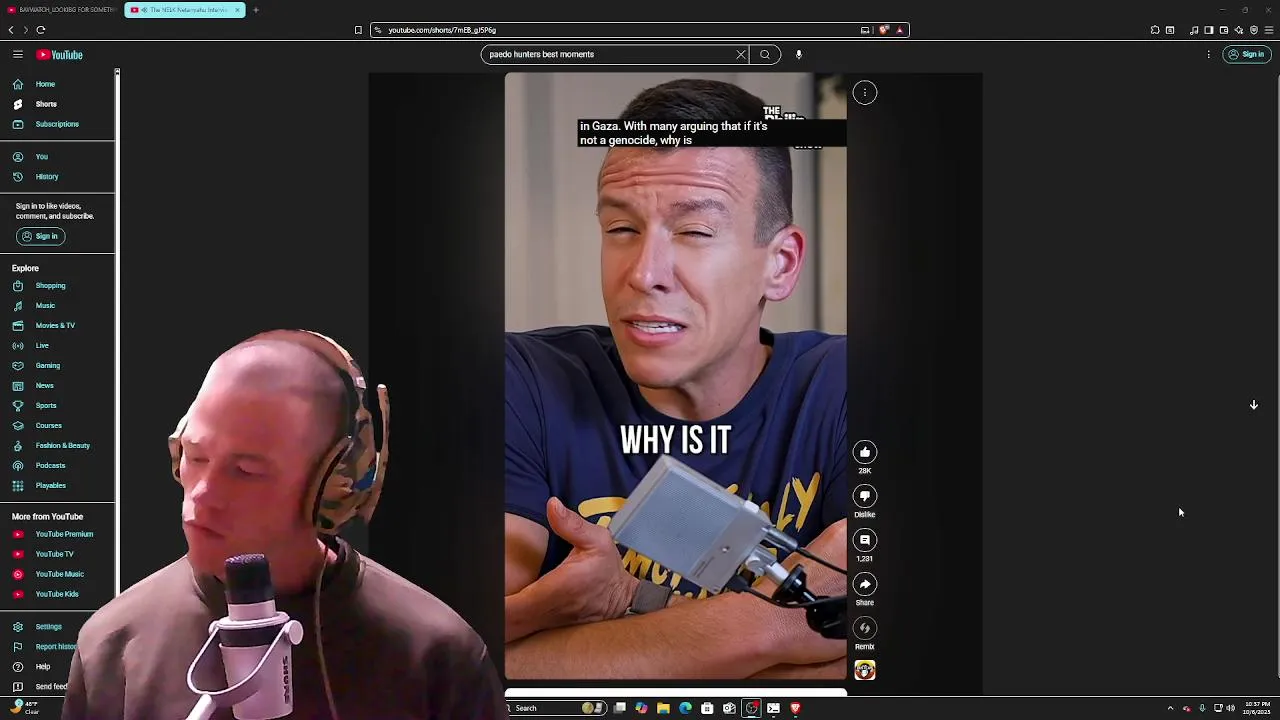Open YouTube Kids link
The image size is (1280, 720).
point(58,594)
